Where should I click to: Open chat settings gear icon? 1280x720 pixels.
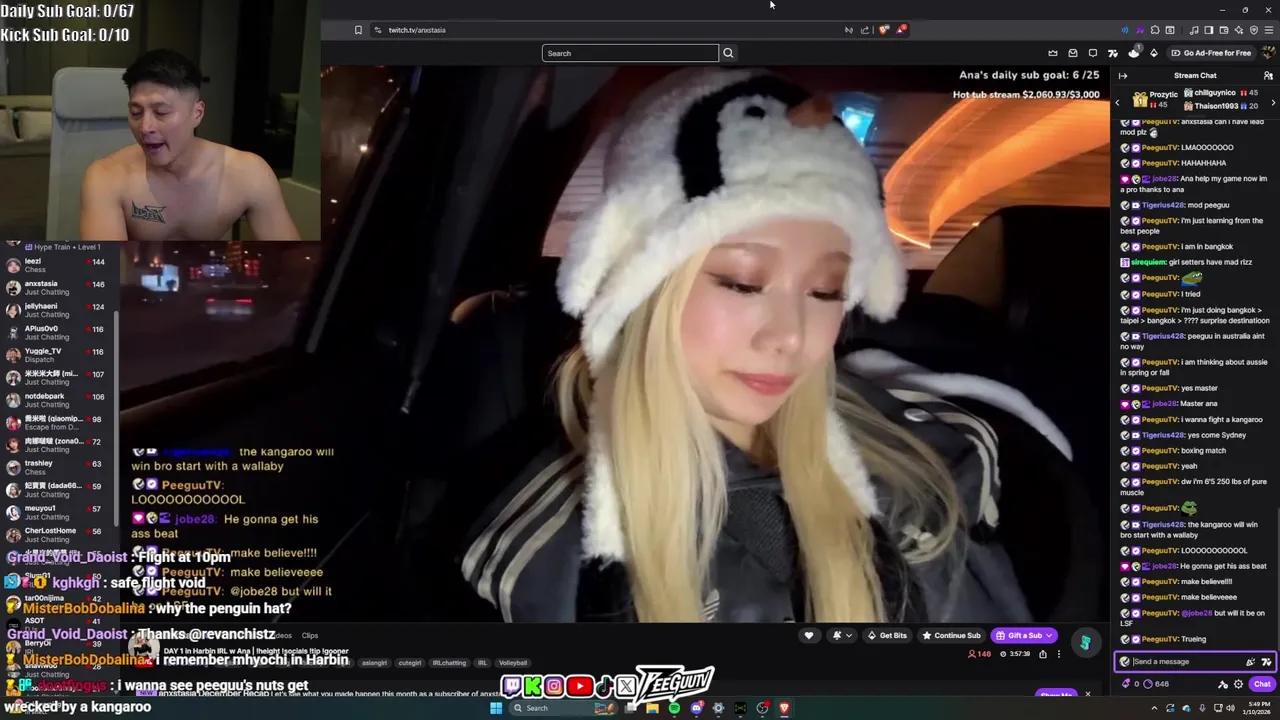(1238, 684)
